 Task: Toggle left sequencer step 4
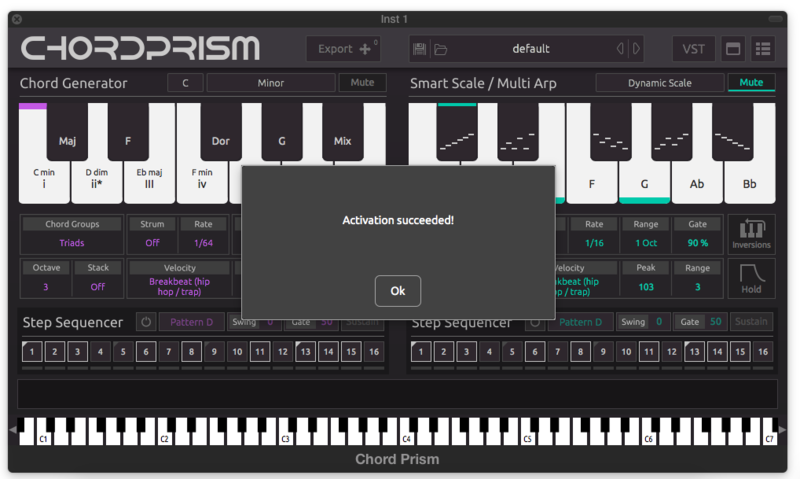[x=100, y=351]
